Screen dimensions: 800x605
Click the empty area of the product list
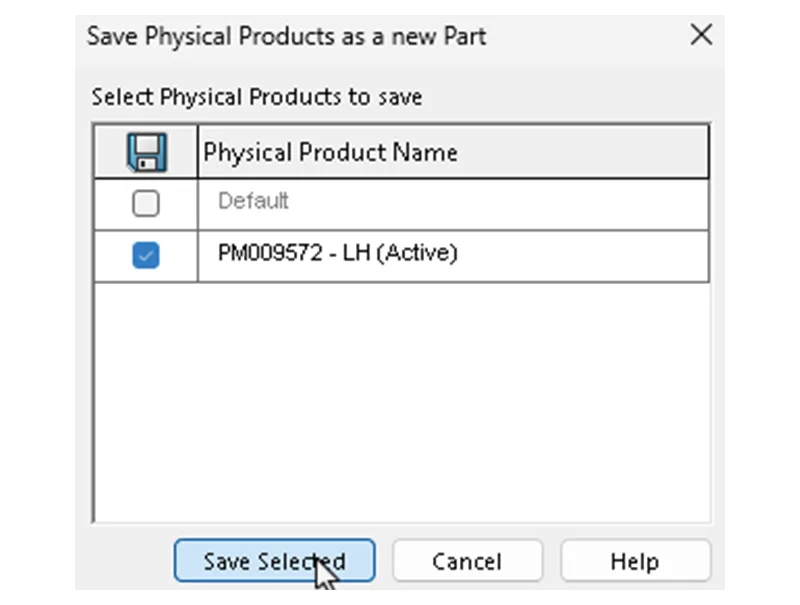[x=400, y=400]
